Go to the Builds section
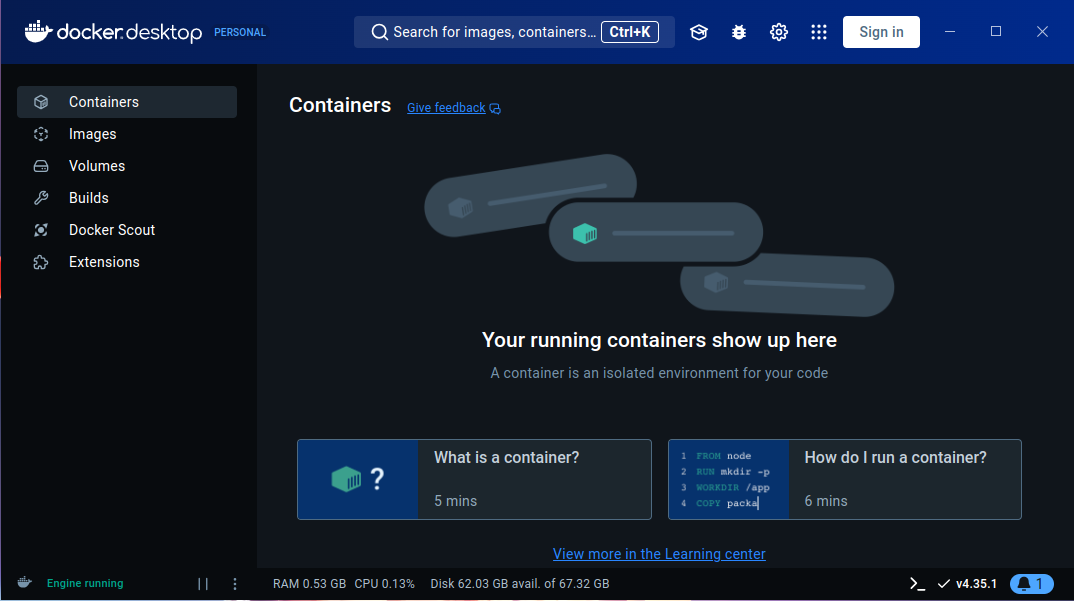This screenshot has width=1074, height=601. click(90, 197)
